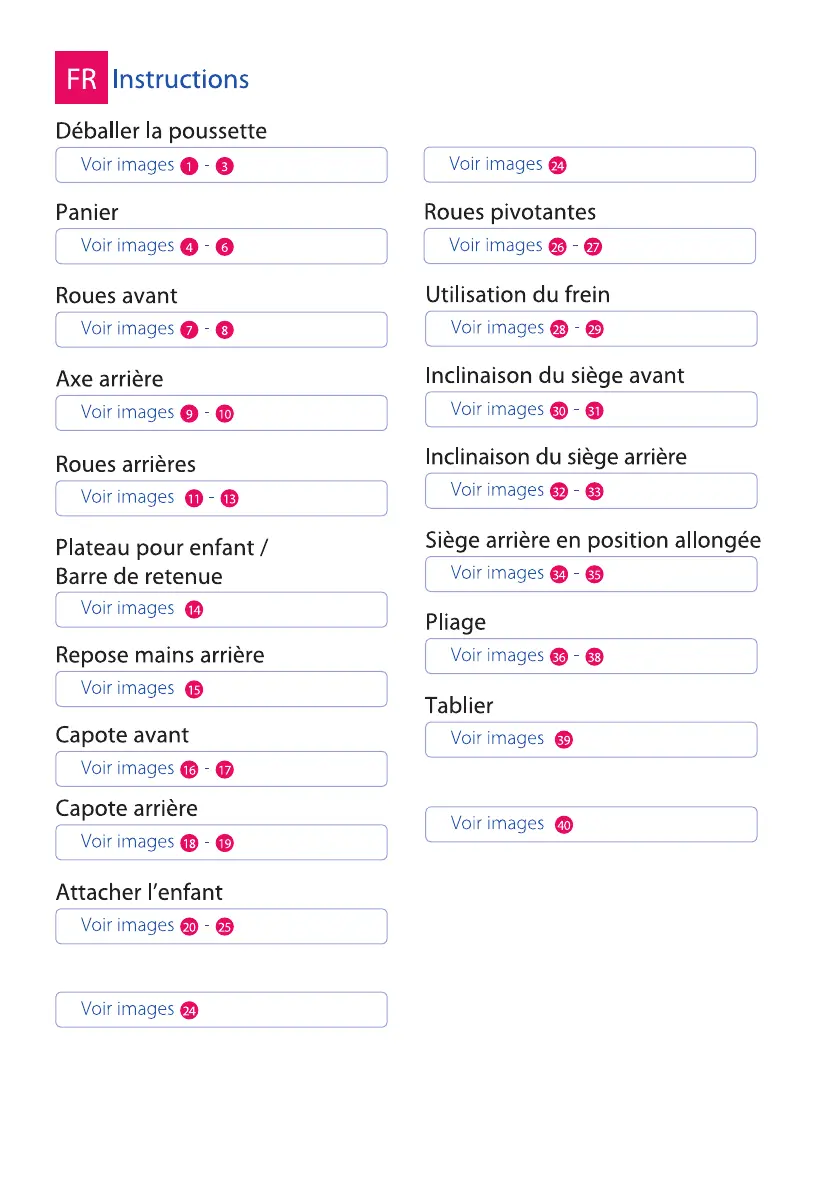This screenshot has width=839, height=1191.
Task: Click image number 14 circle under Plateau pour enfant
Action: pyautogui.click(x=195, y=610)
